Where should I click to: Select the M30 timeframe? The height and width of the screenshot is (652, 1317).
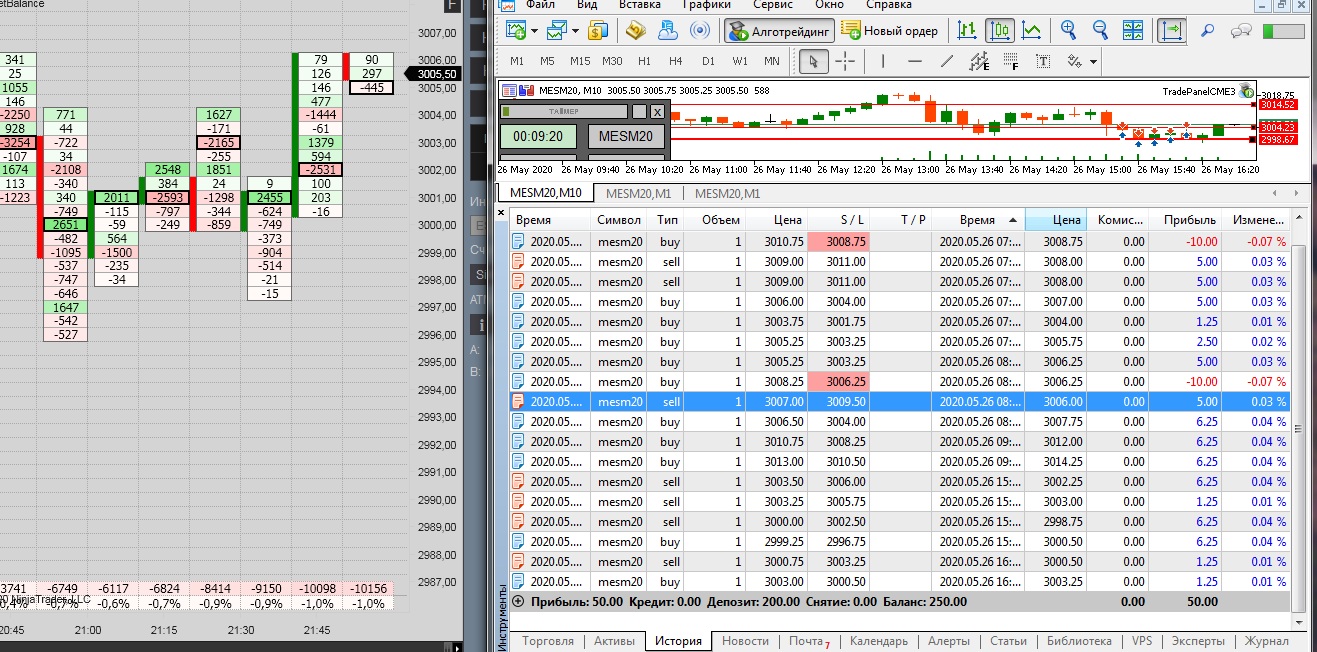(x=612, y=61)
